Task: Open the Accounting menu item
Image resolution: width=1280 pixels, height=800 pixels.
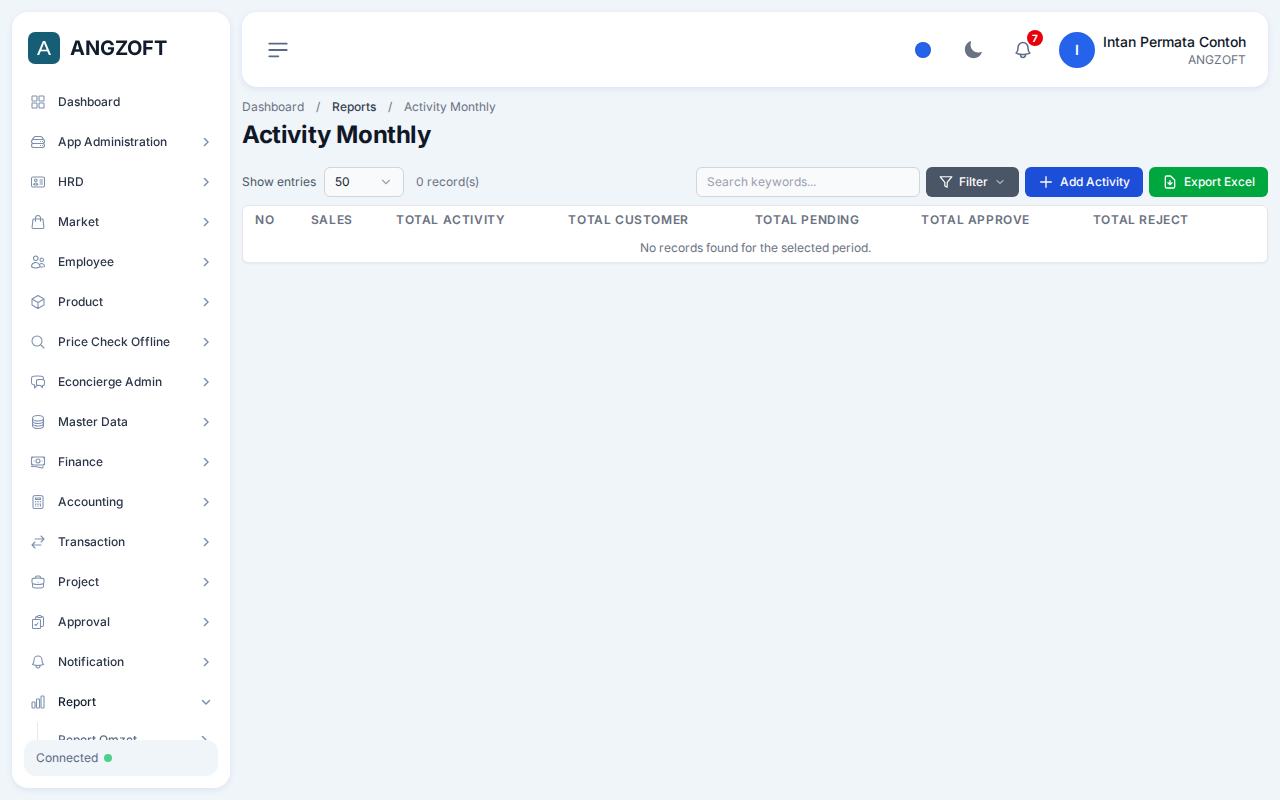Action: (x=121, y=502)
